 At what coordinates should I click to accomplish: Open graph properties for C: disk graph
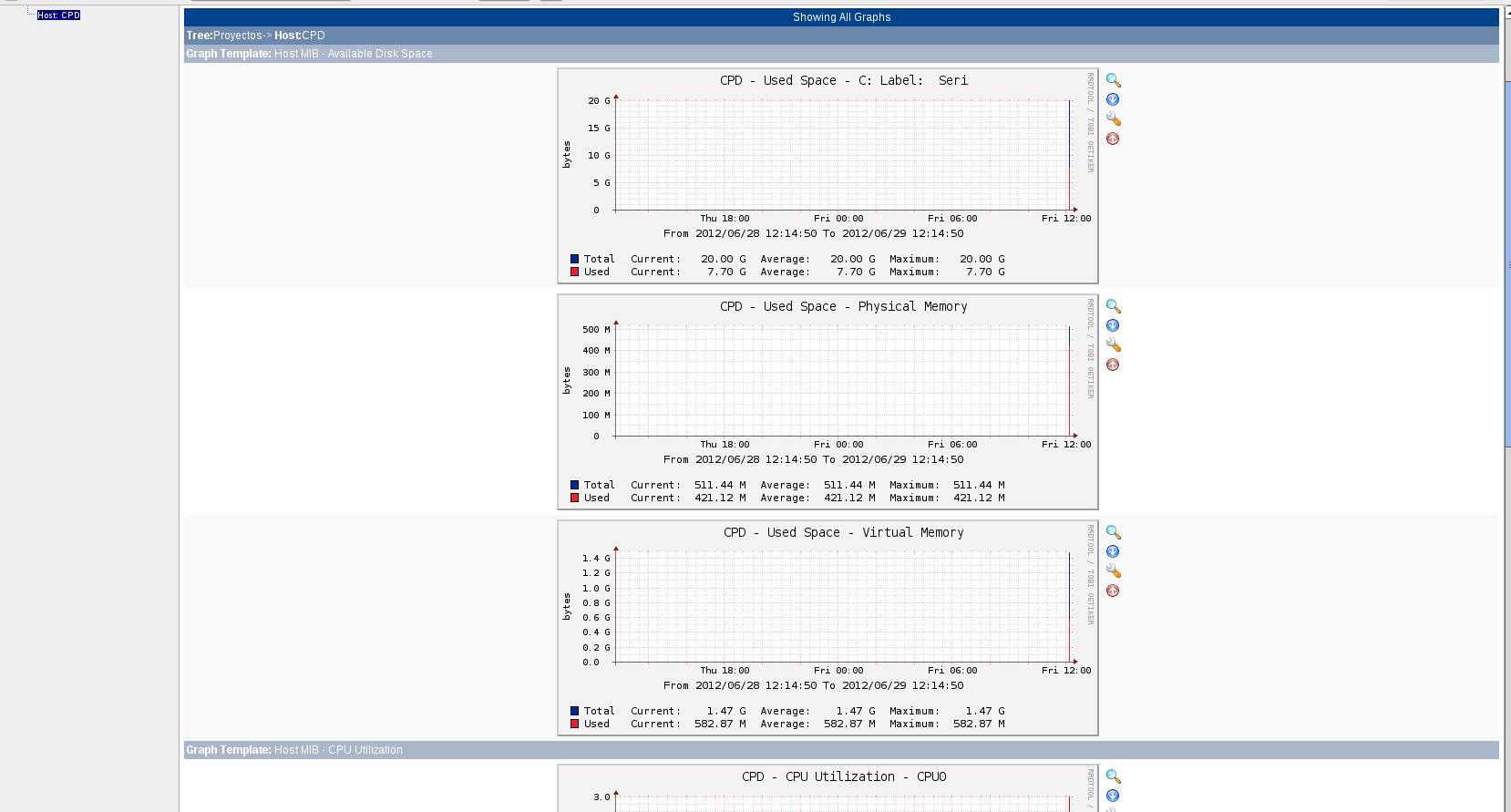[1113, 119]
